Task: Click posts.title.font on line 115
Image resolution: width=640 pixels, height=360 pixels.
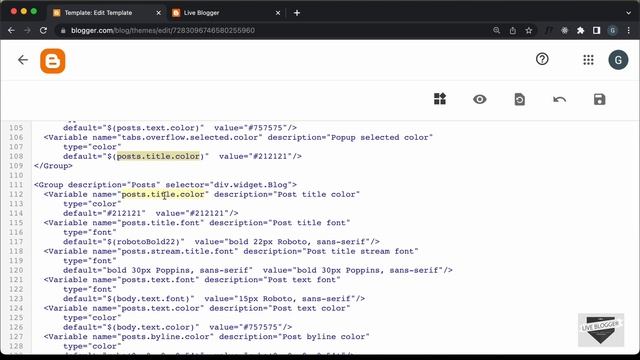Action: pos(160,223)
